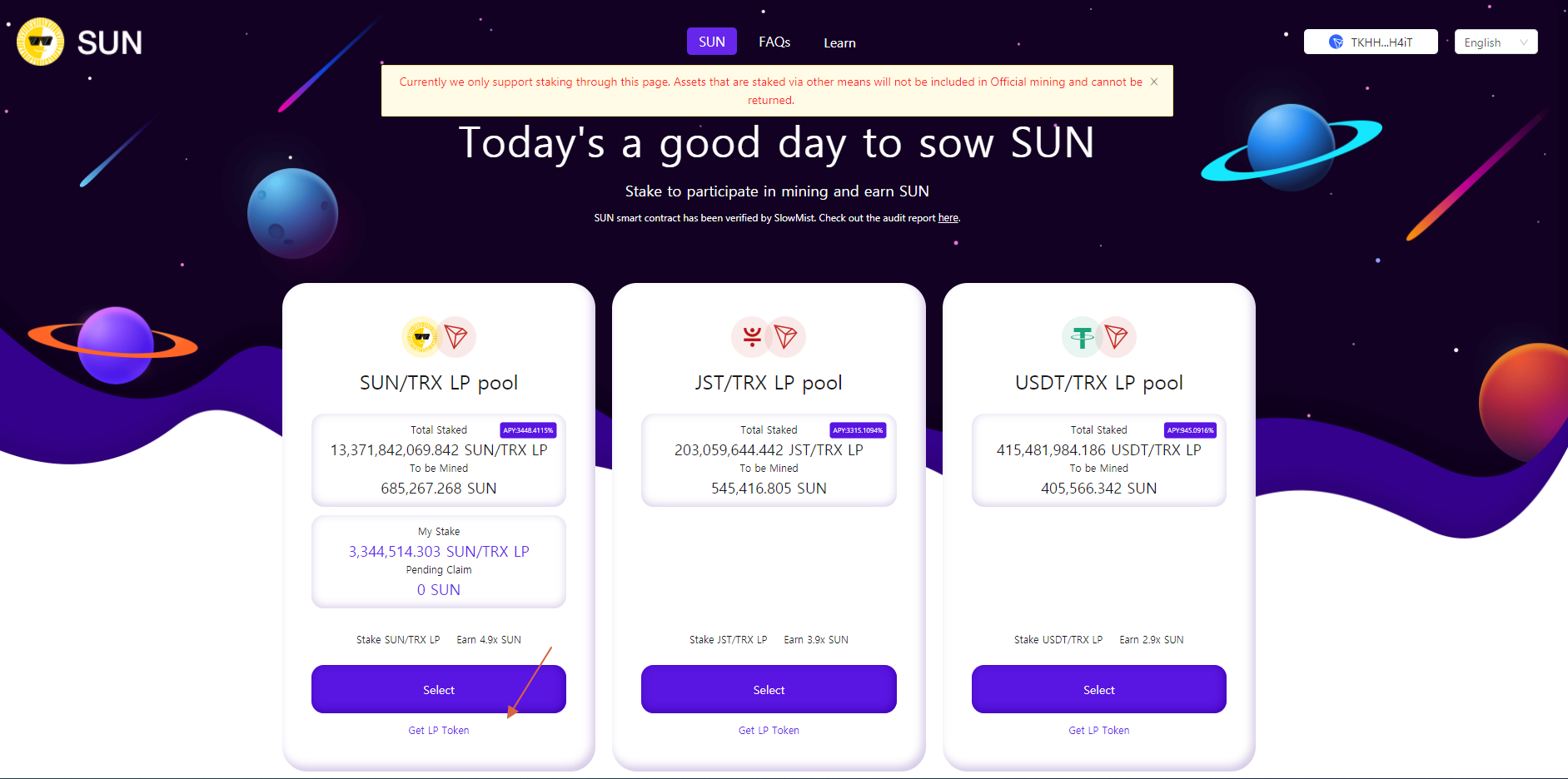The image size is (1568, 779).
Task: Go to the FAQs menu item
Action: (x=774, y=42)
